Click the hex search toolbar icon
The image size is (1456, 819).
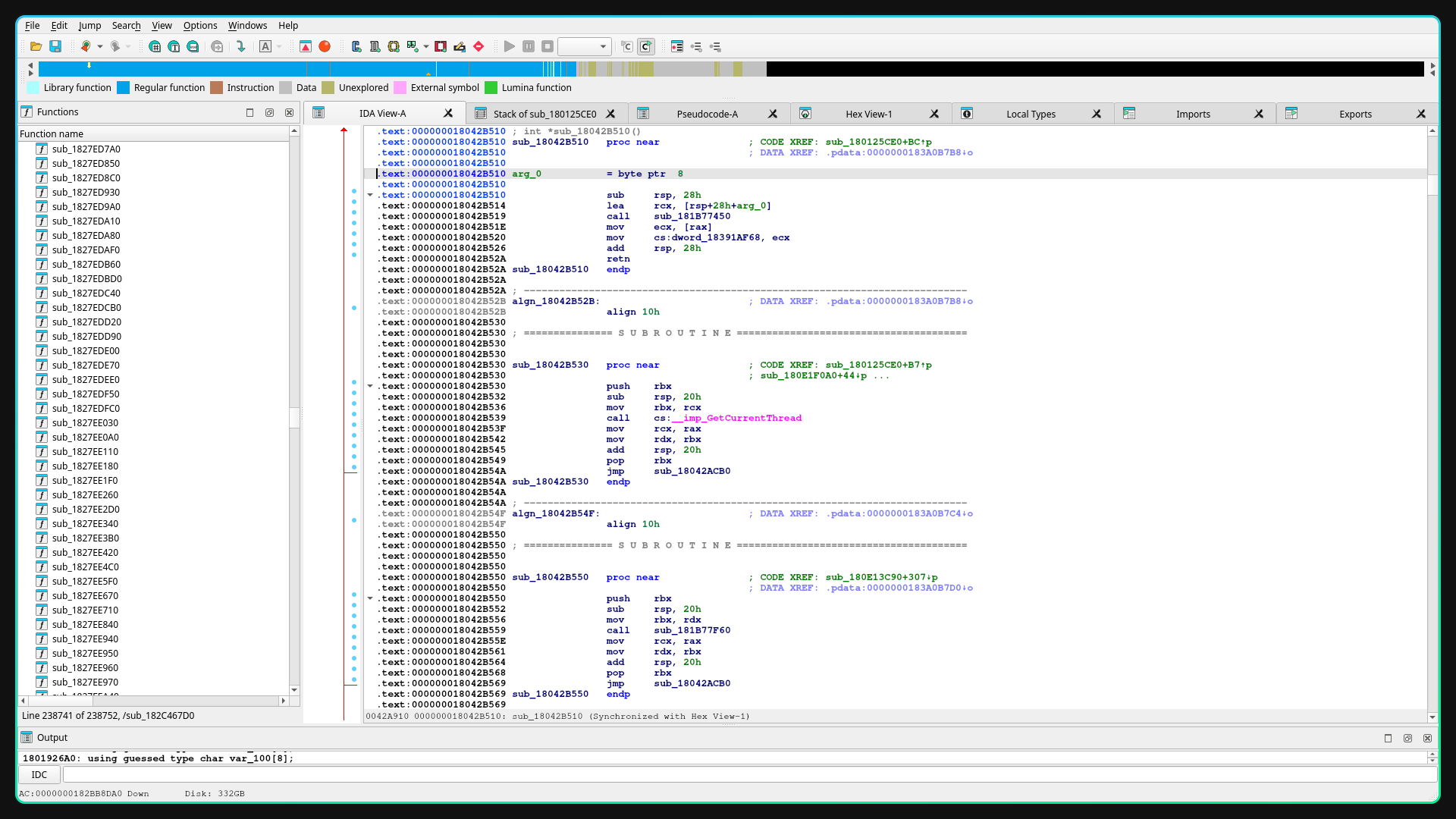coord(155,47)
